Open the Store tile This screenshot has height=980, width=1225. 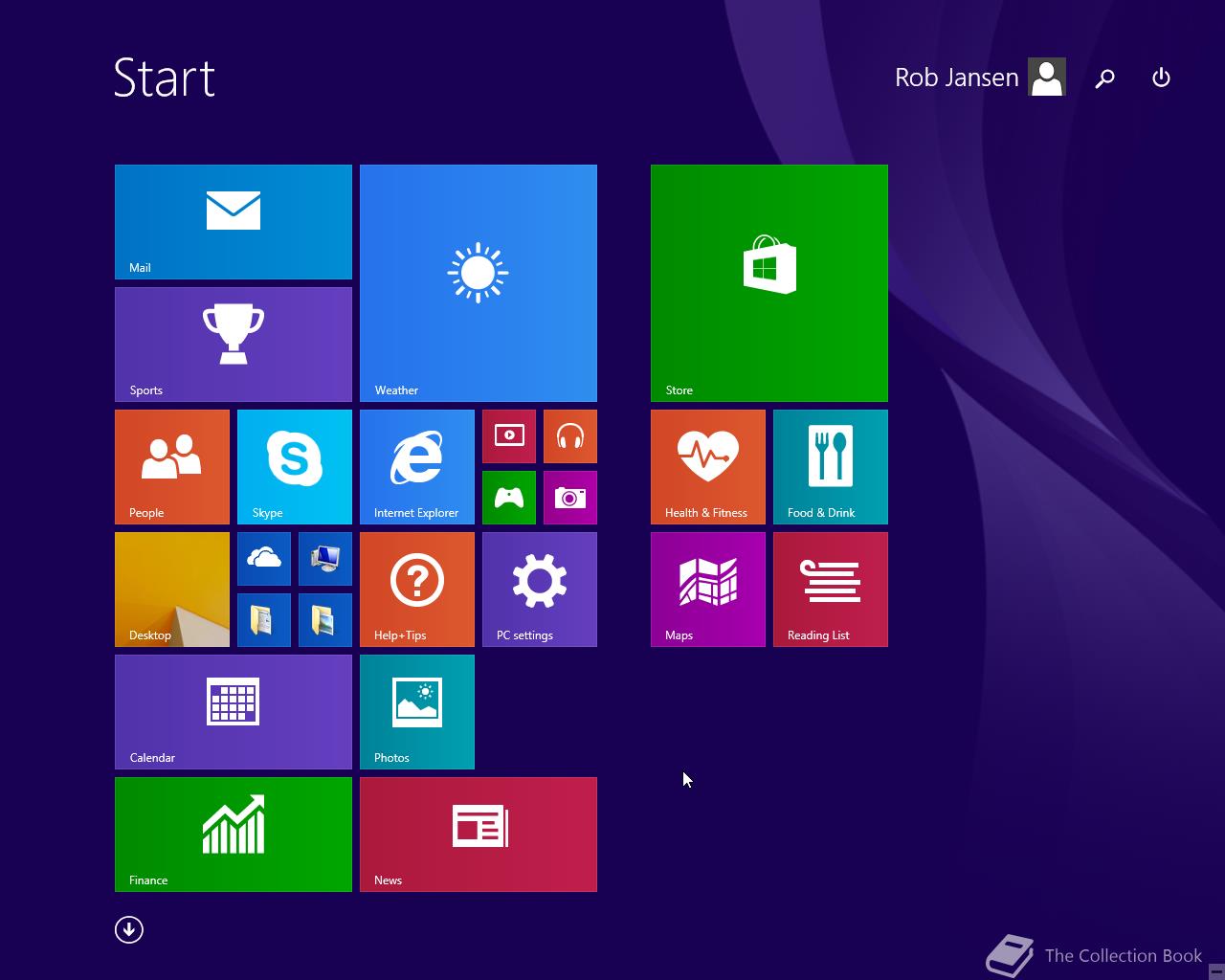tap(769, 283)
